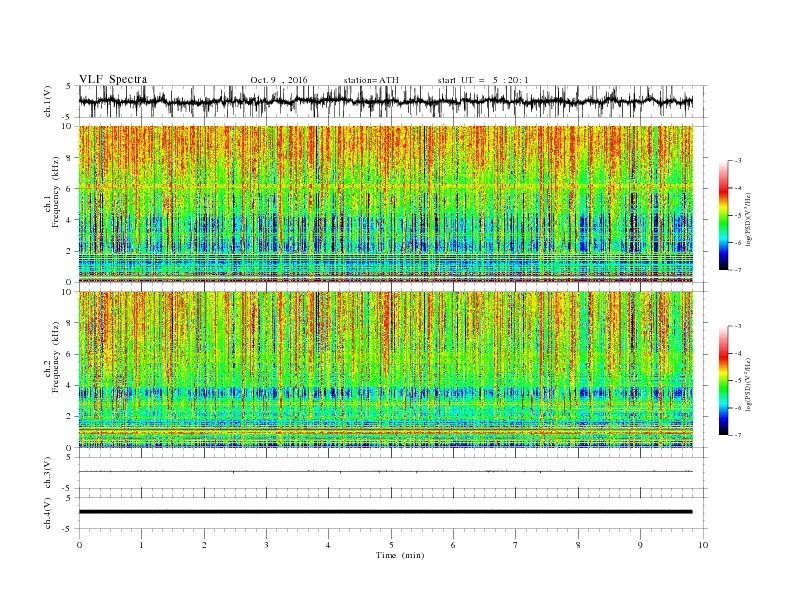
Task: Click time axis tick label 6
Action: 453,545
